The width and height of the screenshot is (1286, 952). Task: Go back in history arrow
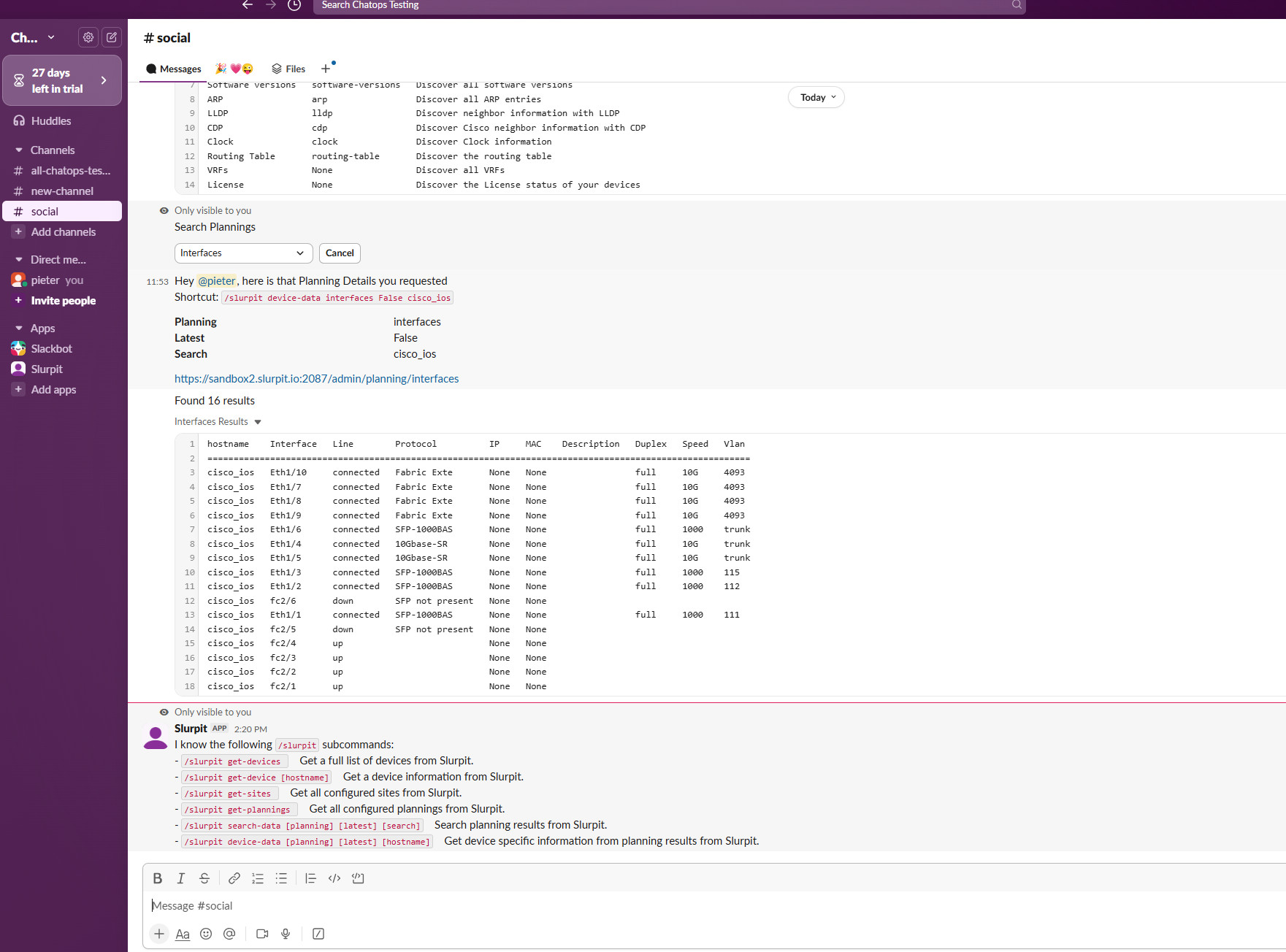tap(248, 5)
